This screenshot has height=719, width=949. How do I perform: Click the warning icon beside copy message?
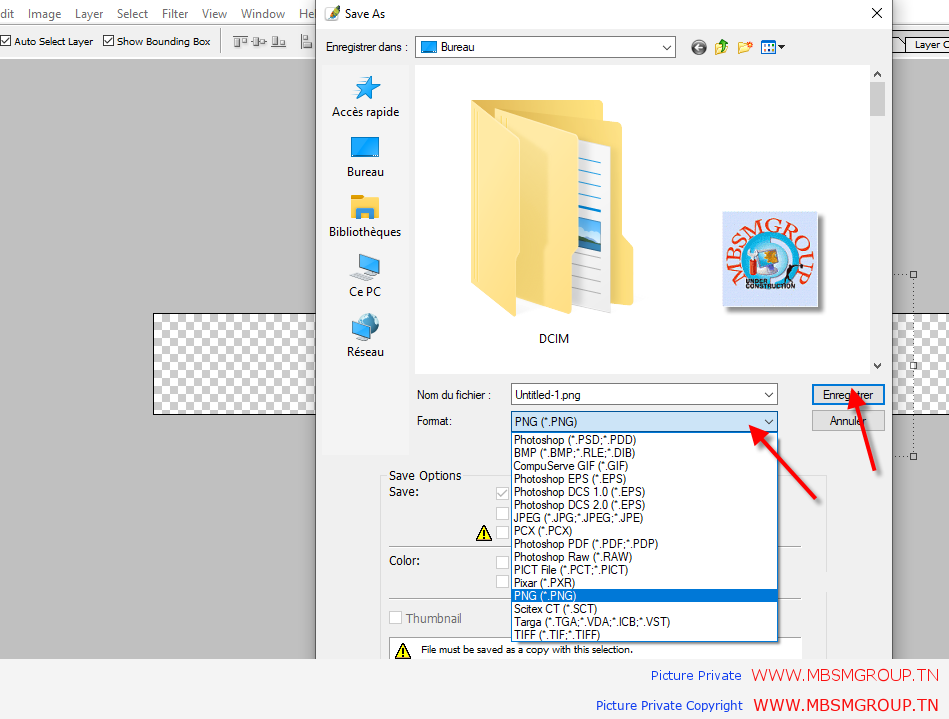tap(403, 651)
